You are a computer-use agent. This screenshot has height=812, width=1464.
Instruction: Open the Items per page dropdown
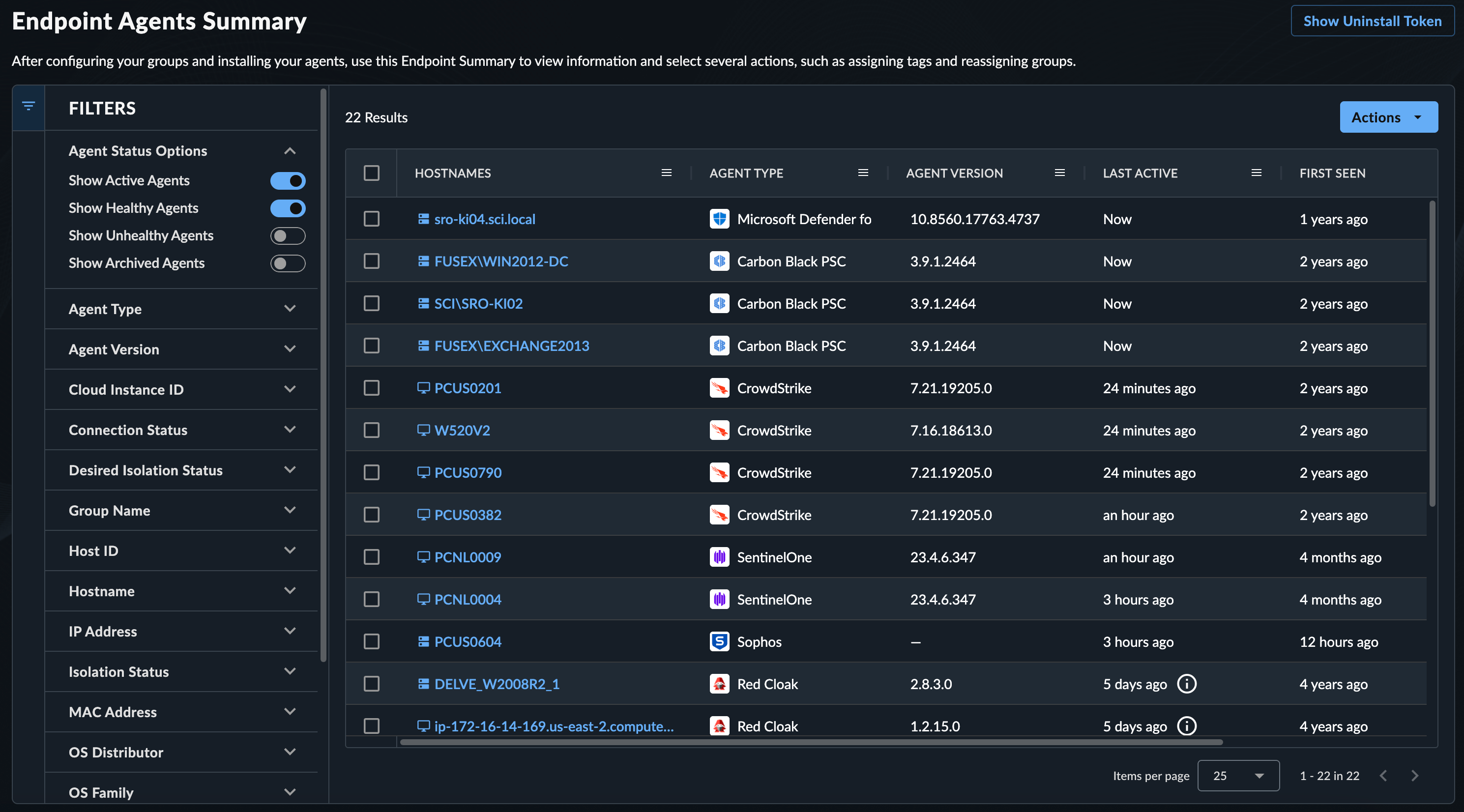(1238, 776)
